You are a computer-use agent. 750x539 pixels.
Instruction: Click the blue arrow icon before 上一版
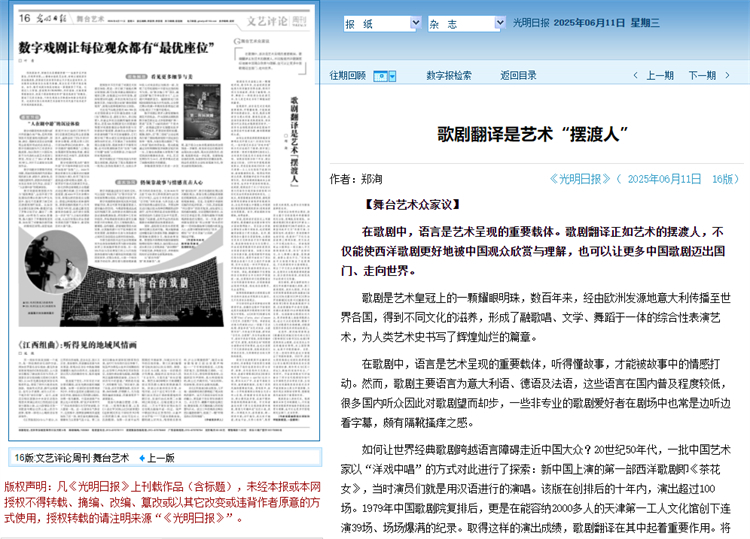(142, 458)
